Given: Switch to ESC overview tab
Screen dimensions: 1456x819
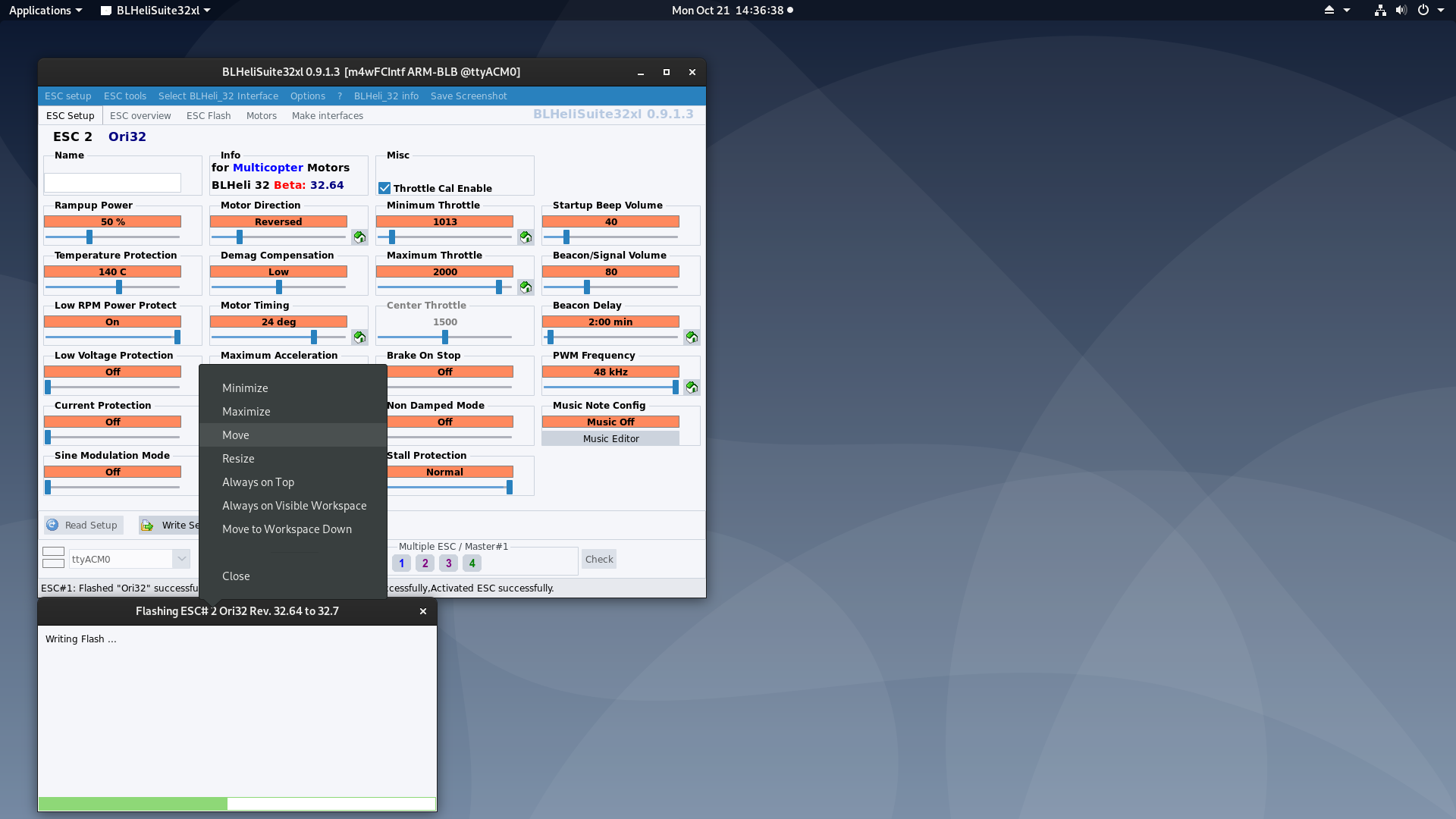Looking at the screenshot, I should 140,115.
